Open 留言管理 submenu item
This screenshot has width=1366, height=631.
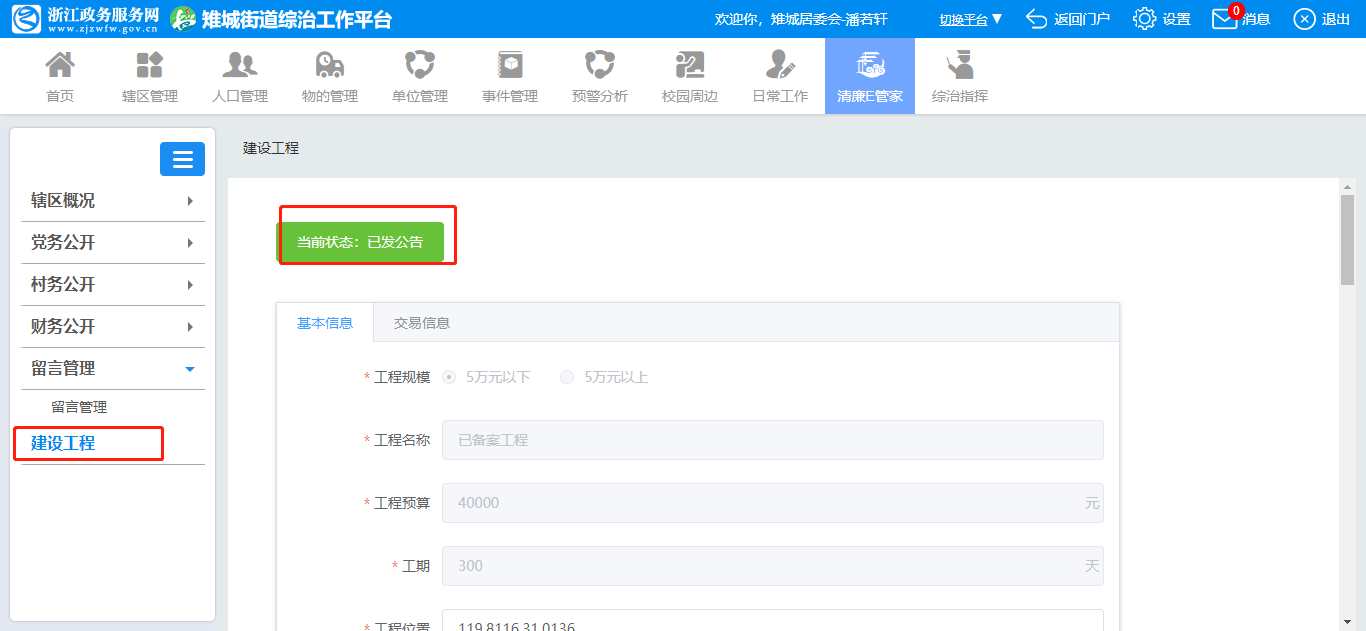[79, 407]
